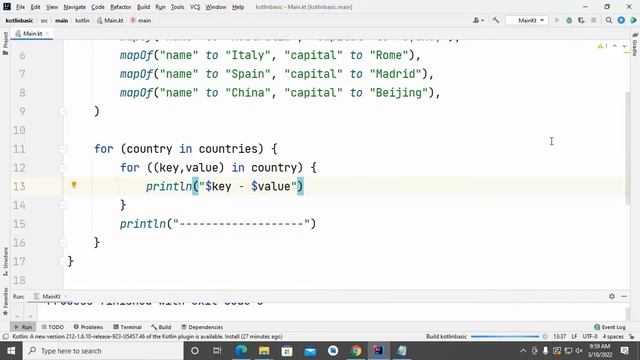Click the Kotlin plugin update notification text

pyautogui.click(x=147, y=337)
